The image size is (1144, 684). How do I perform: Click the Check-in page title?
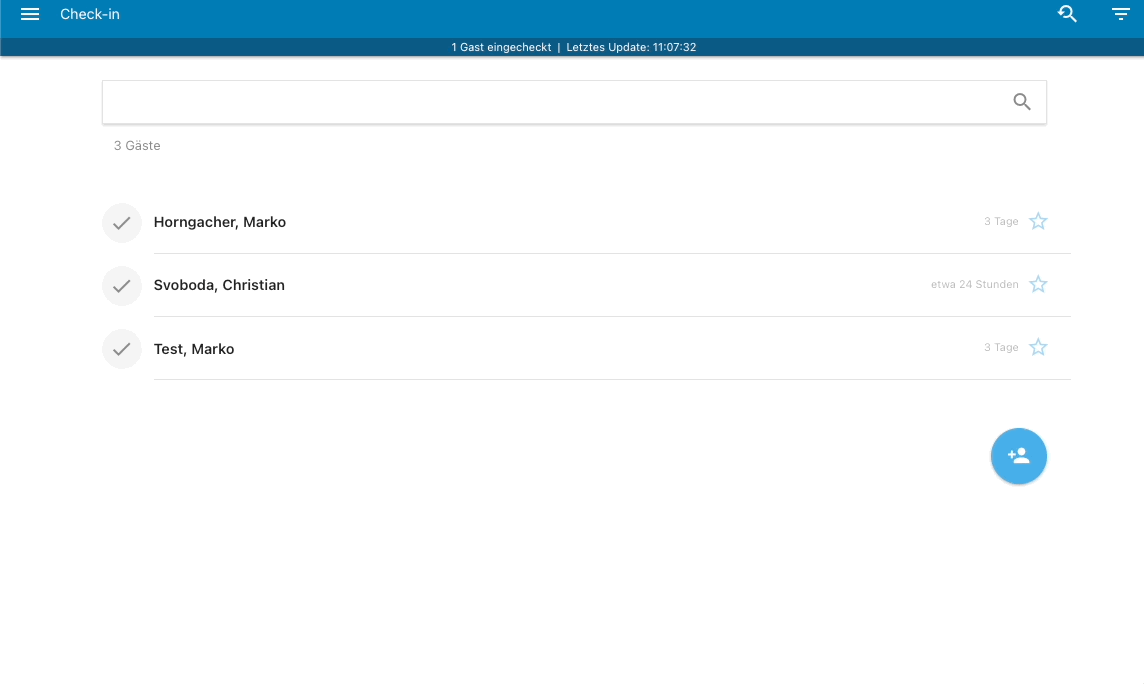(90, 15)
